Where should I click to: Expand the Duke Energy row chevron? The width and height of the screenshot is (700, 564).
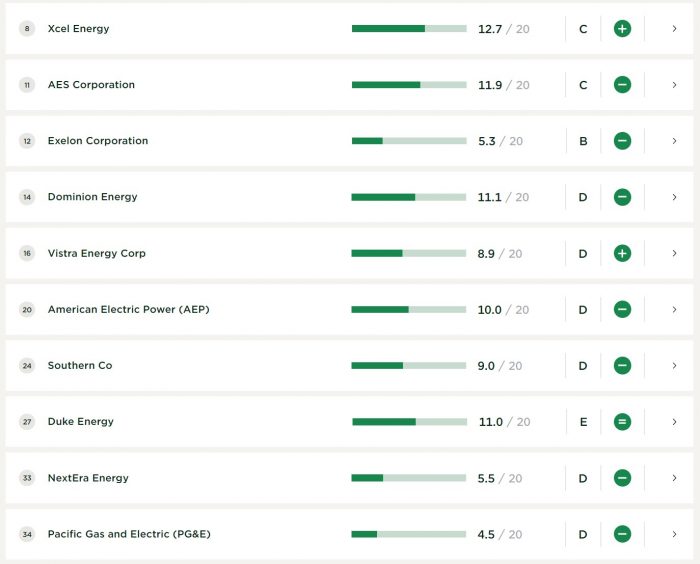click(675, 422)
